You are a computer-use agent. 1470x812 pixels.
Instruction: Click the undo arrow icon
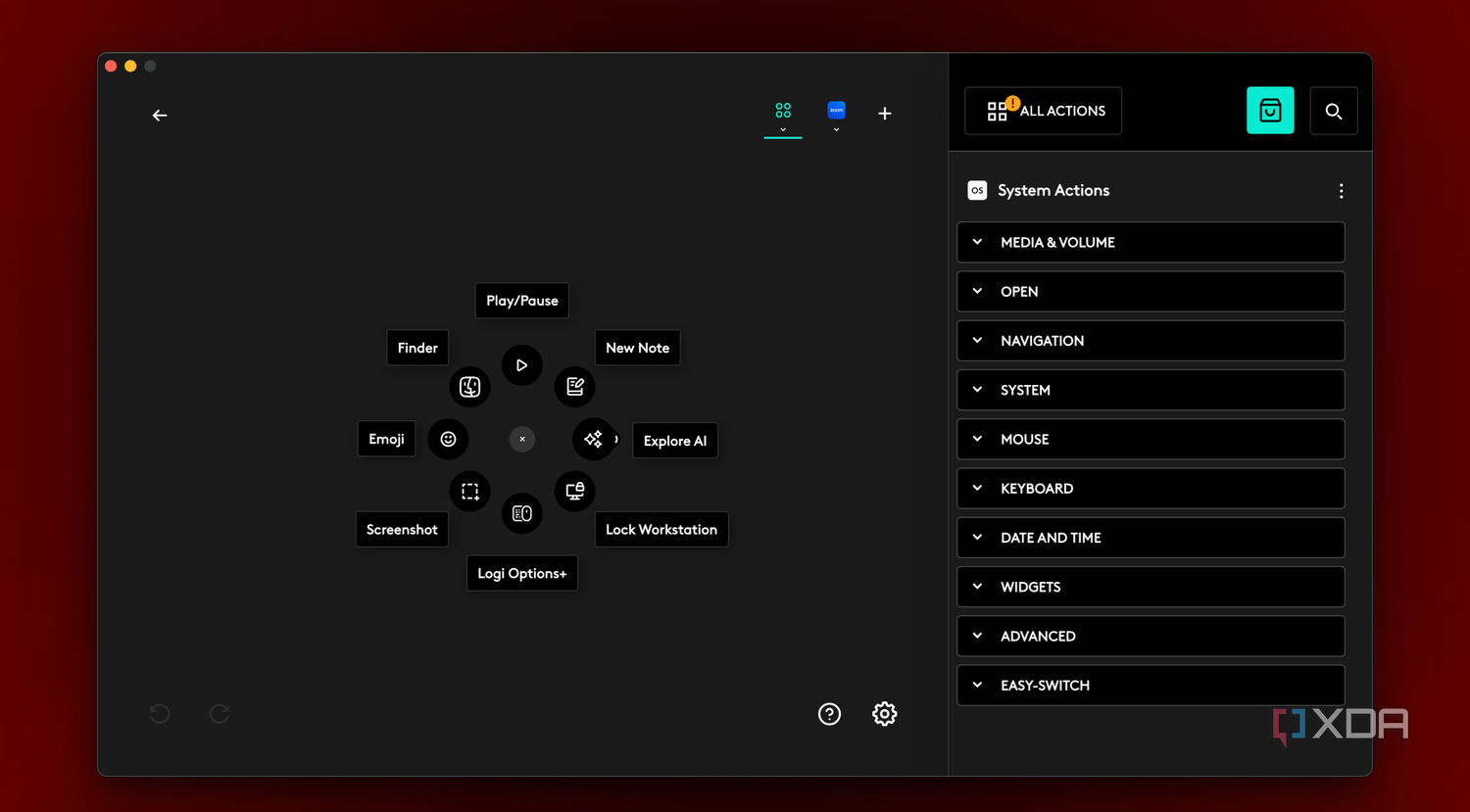point(160,714)
